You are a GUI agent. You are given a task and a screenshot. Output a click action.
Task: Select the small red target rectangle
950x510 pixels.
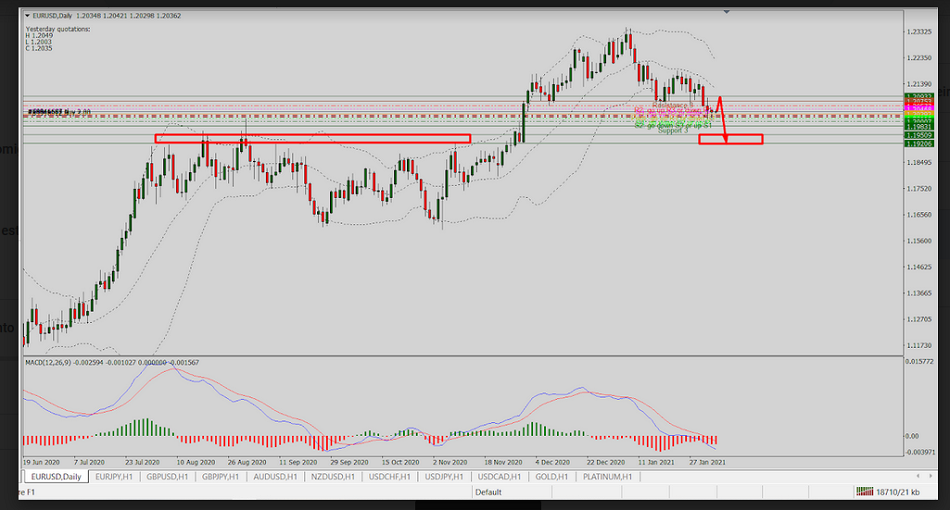click(x=730, y=139)
